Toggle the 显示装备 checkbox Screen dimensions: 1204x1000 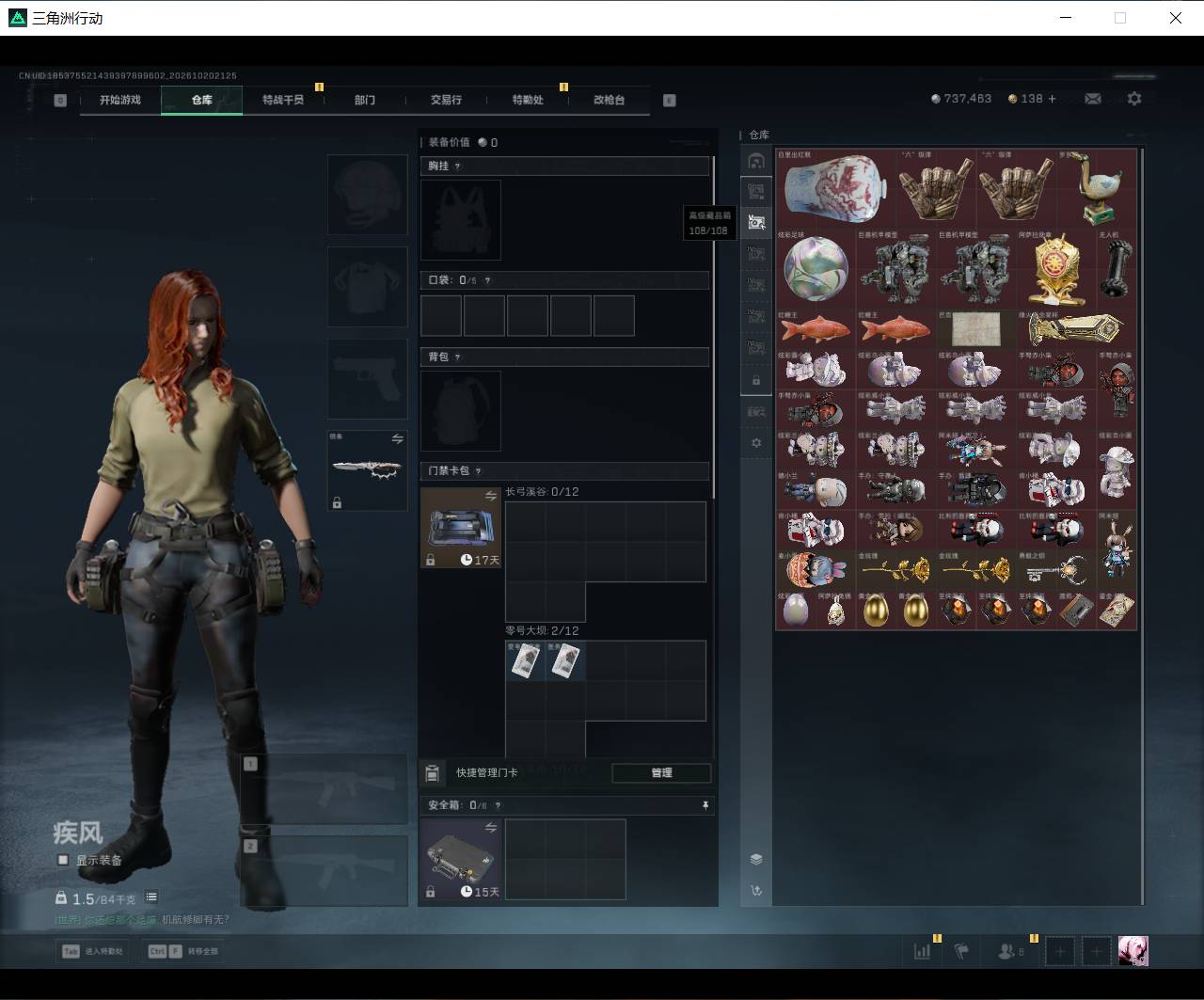pyautogui.click(x=63, y=860)
